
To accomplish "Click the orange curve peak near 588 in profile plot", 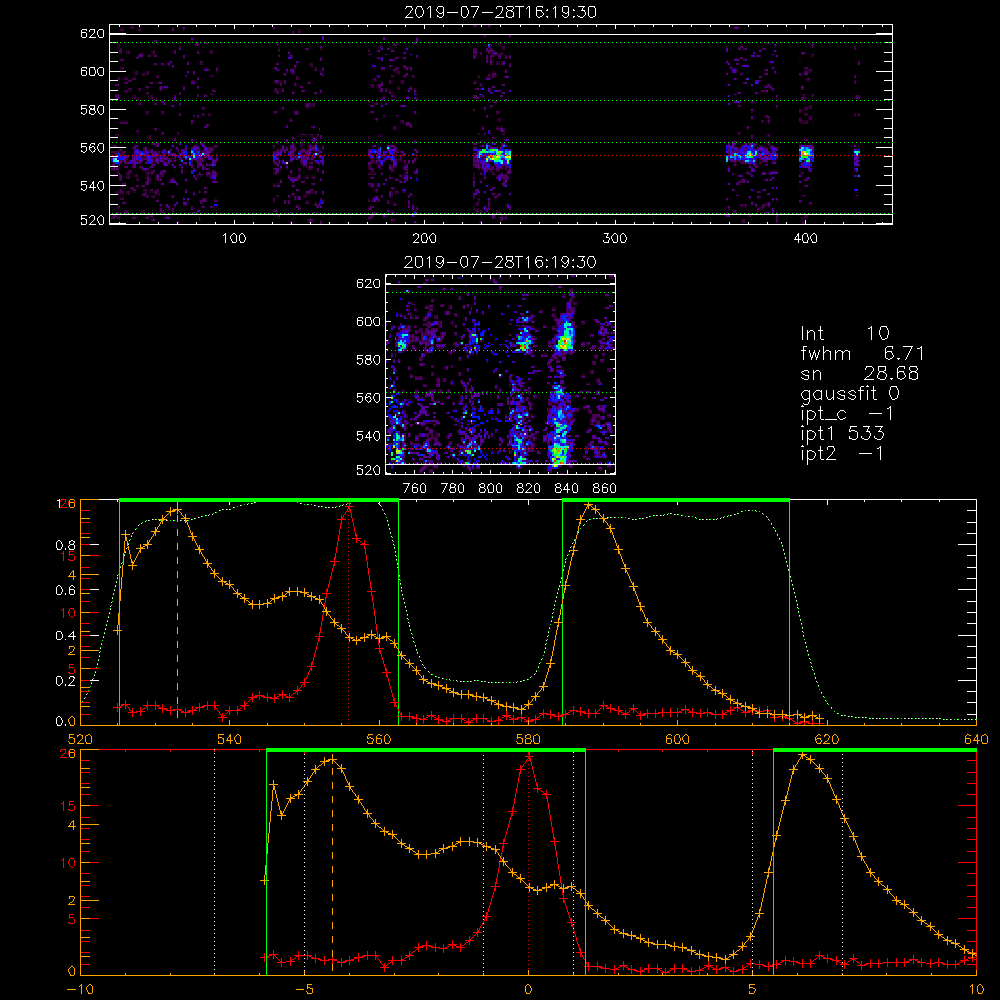I will click(588, 506).
